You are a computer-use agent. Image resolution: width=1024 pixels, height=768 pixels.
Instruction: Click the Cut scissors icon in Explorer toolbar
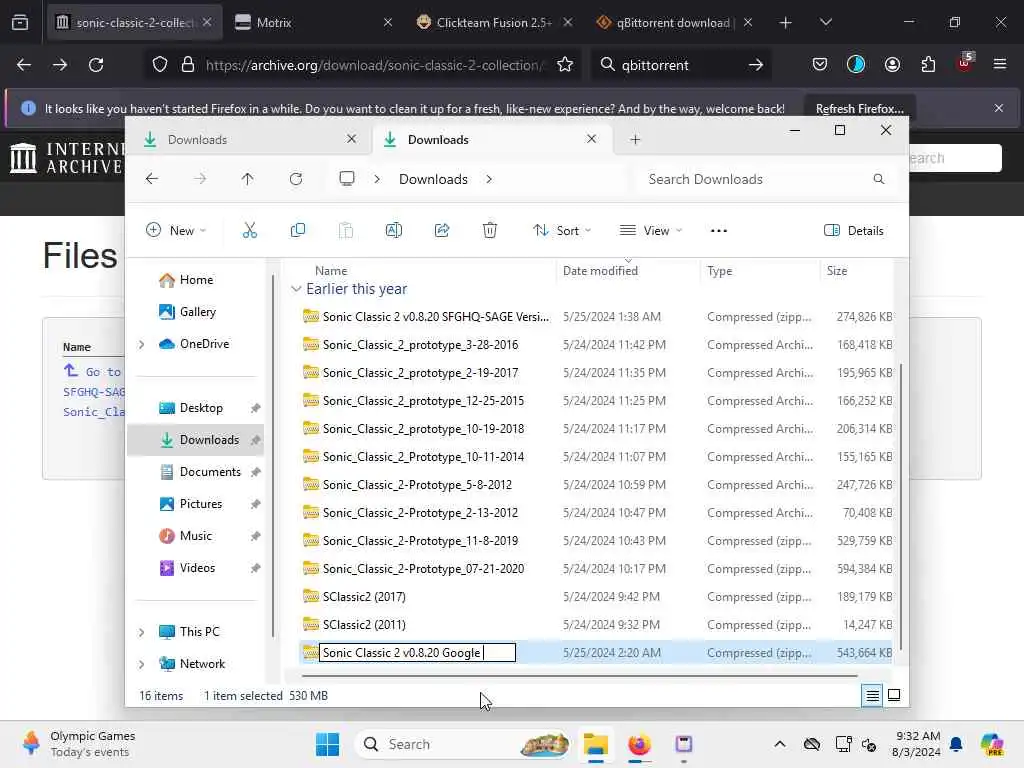click(249, 230)
